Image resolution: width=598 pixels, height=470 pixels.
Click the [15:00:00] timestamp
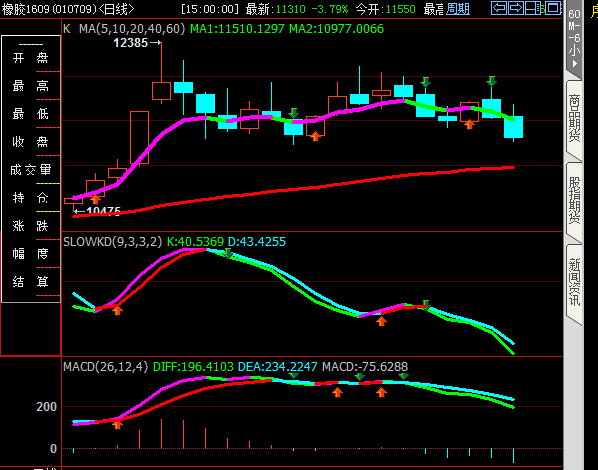click(x=210, y=9)
